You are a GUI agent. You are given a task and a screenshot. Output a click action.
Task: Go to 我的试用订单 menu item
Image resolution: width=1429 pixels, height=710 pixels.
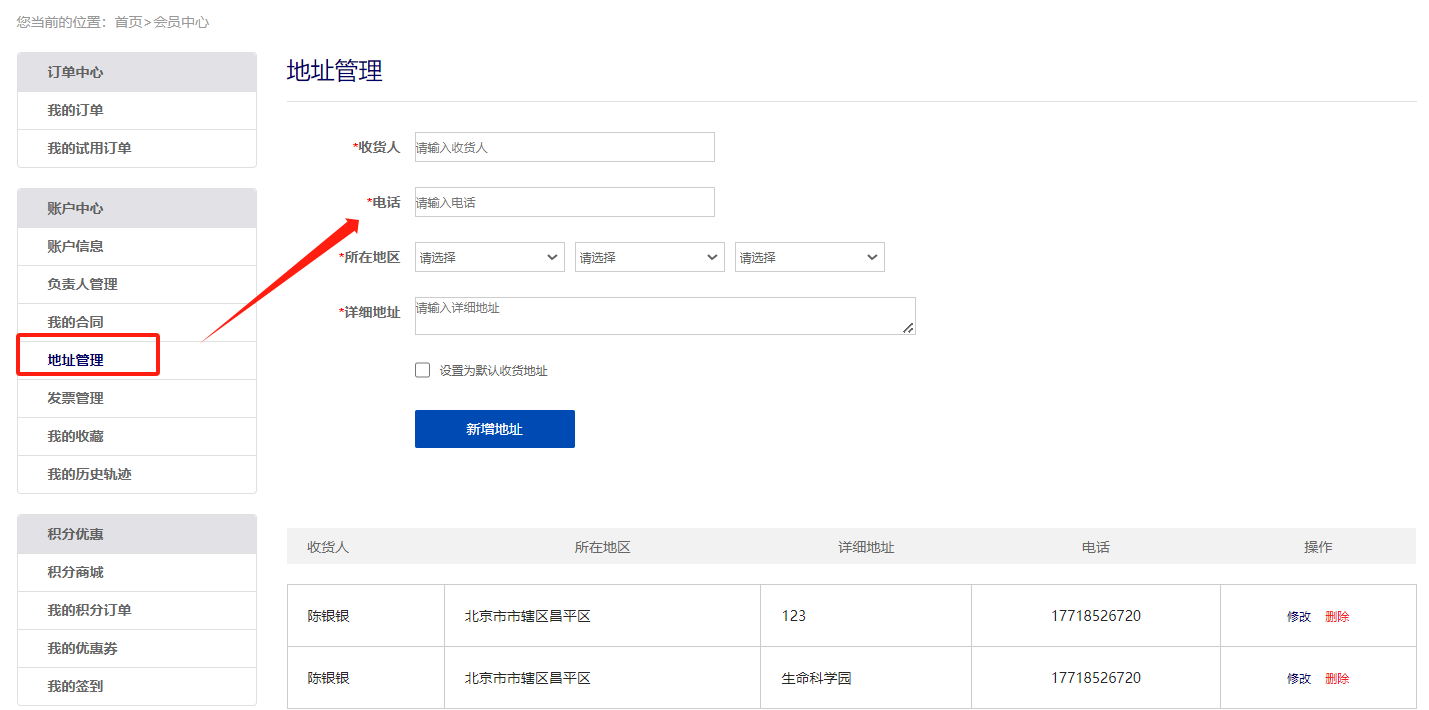click(x=89, y=148)
